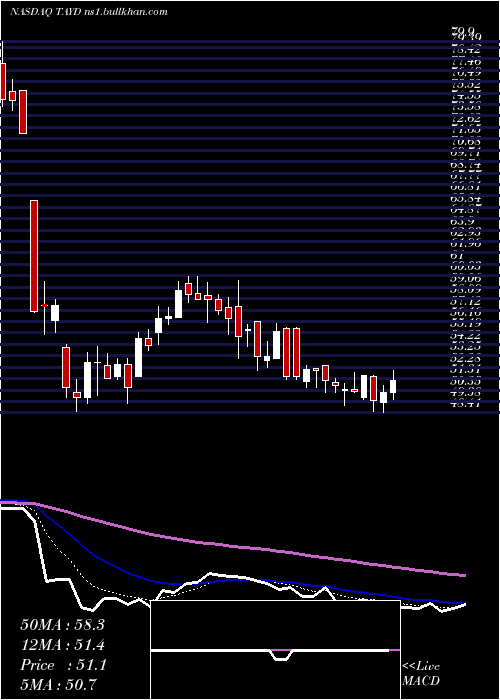Click the 63.9 price axis label
Viewport: 500px width, 700px height.
coord(461,222)
